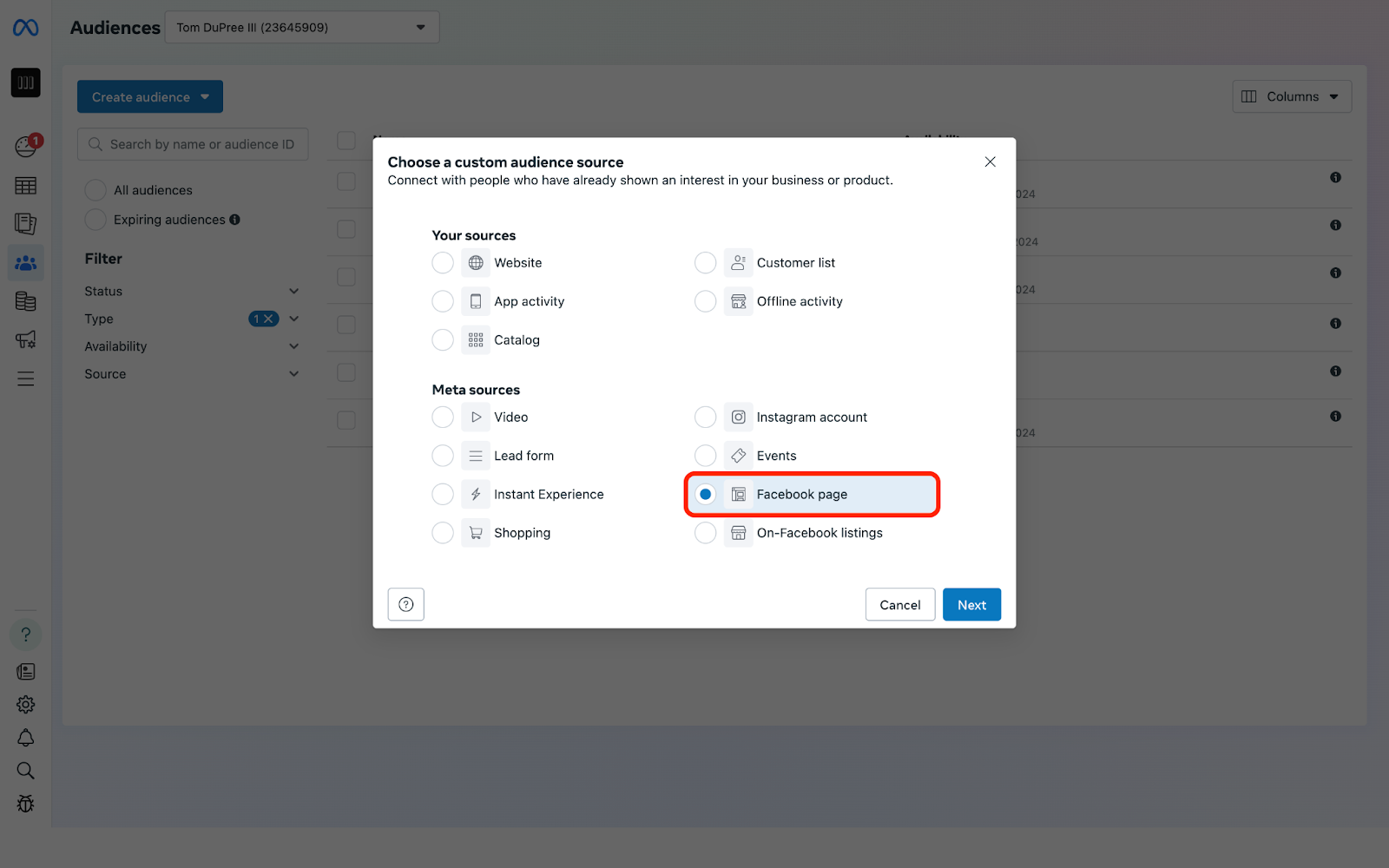Screen dimensions: 1389x868
Task: Open the megaphone ads icon in sidebar
Action: 25,339
